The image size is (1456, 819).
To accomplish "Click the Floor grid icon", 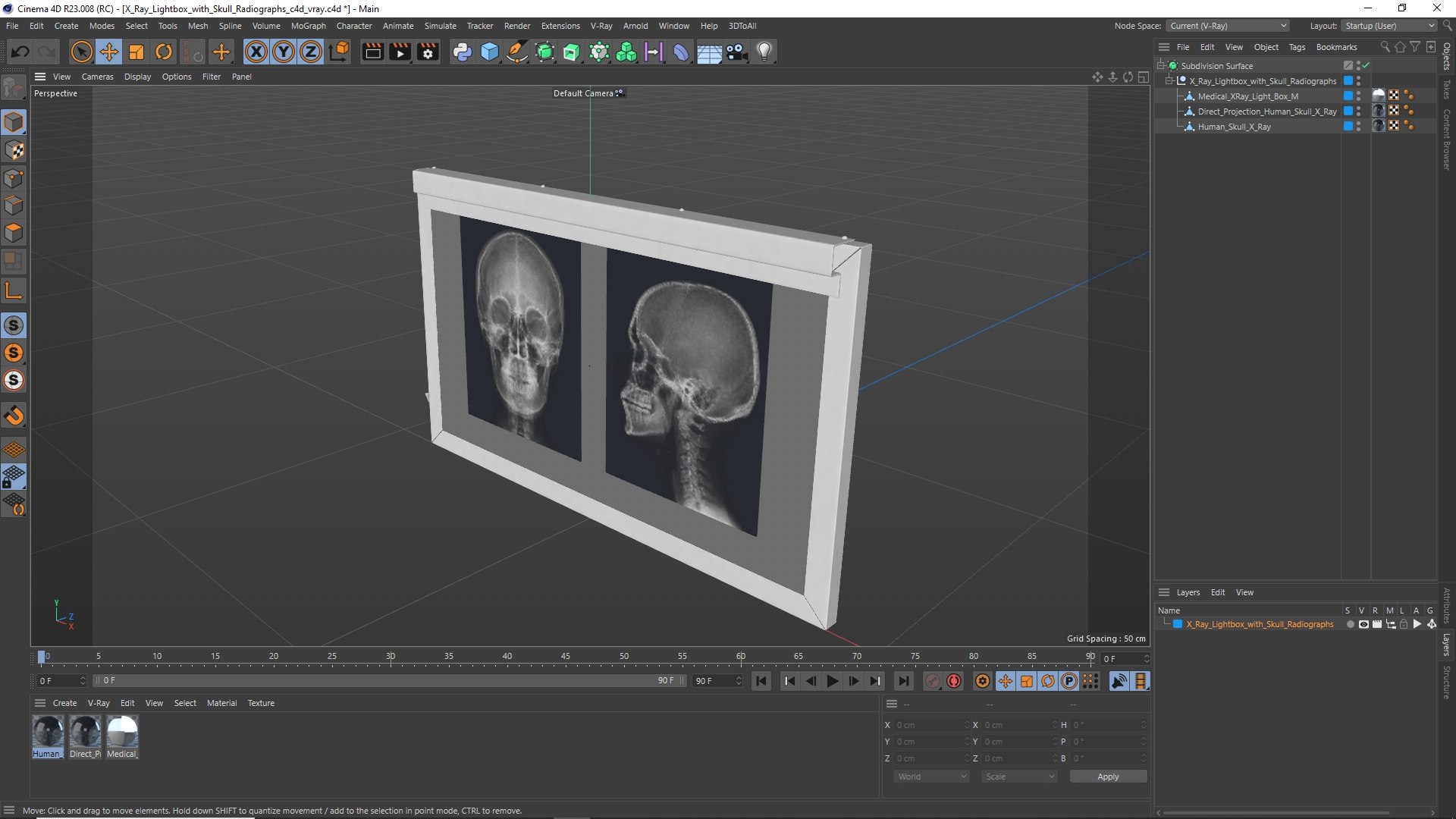I will tap(709, 52).
